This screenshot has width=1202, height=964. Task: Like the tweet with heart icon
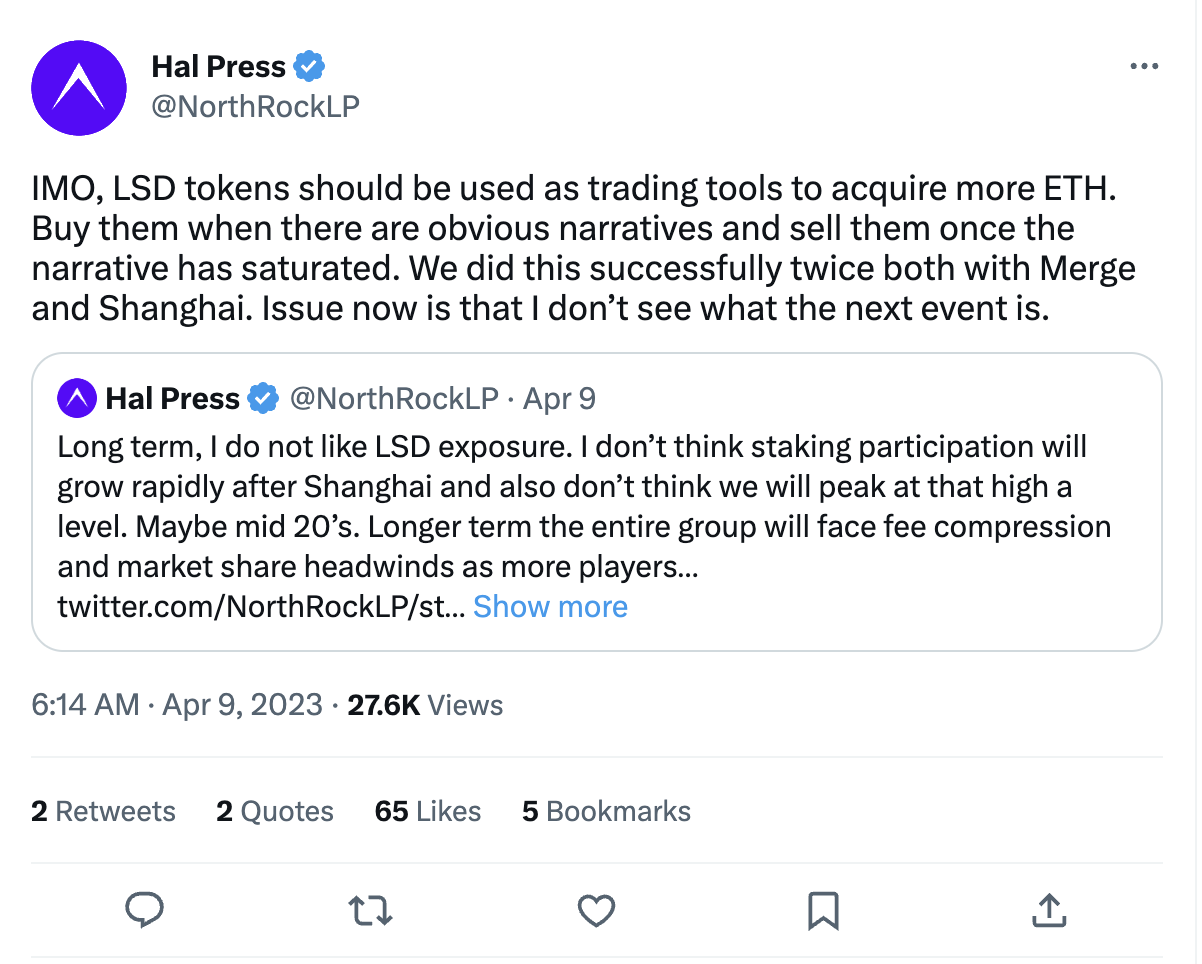pyautogui.click(x=596, y=910)
